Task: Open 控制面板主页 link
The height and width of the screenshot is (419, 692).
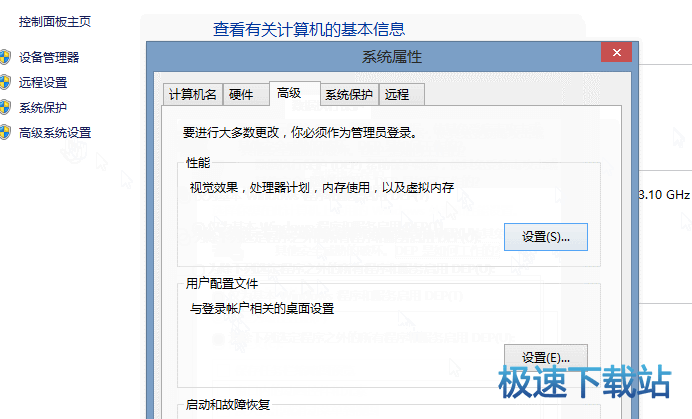Action: coord(55,22)
